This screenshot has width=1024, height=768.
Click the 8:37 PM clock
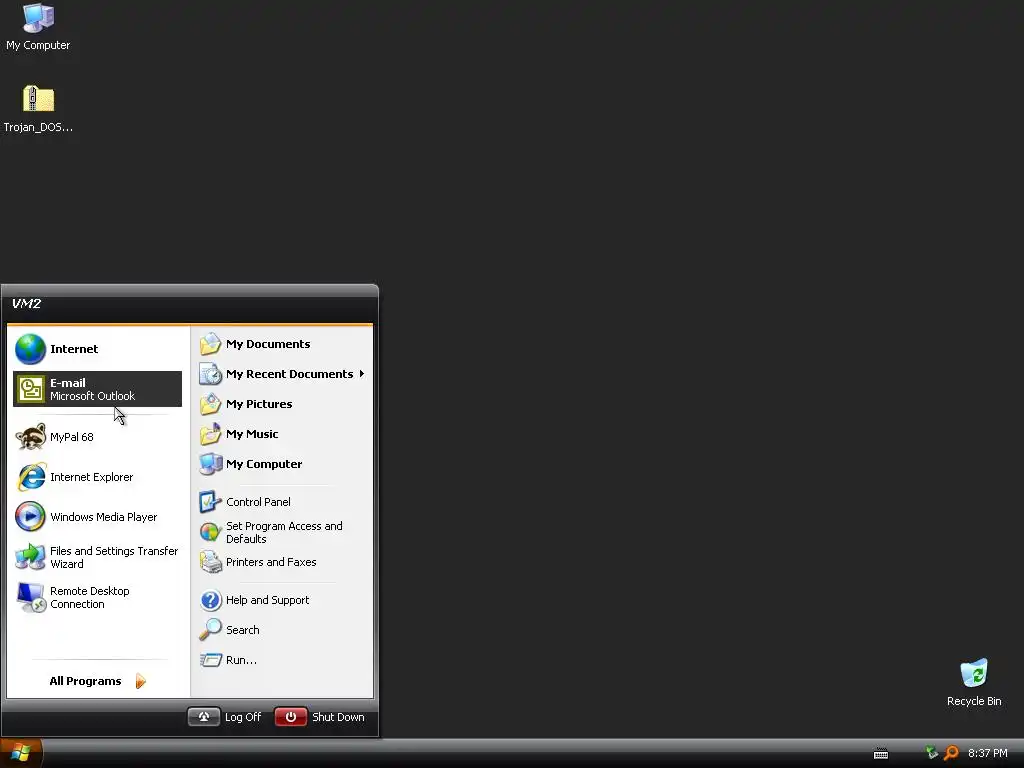tap(987, 753)
